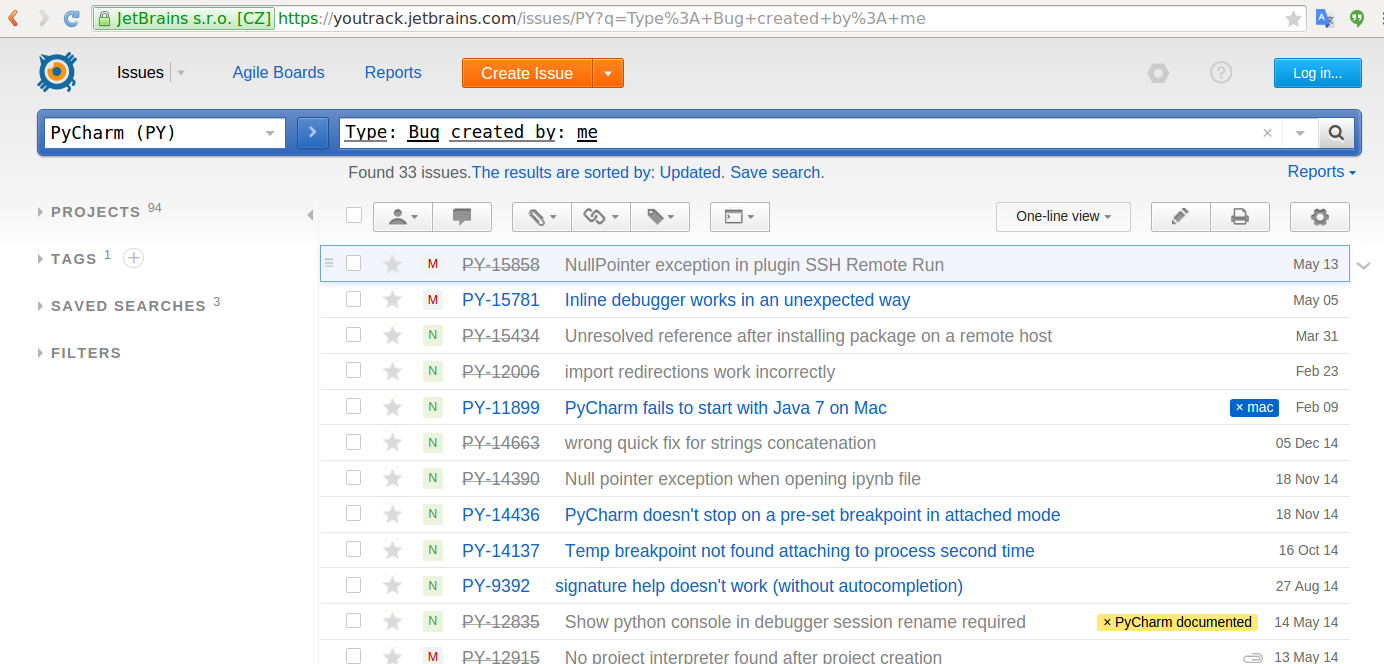Open issue PY-15781 Inline debugger link
Screen dimensions: 1384x664
click(737, 300)
